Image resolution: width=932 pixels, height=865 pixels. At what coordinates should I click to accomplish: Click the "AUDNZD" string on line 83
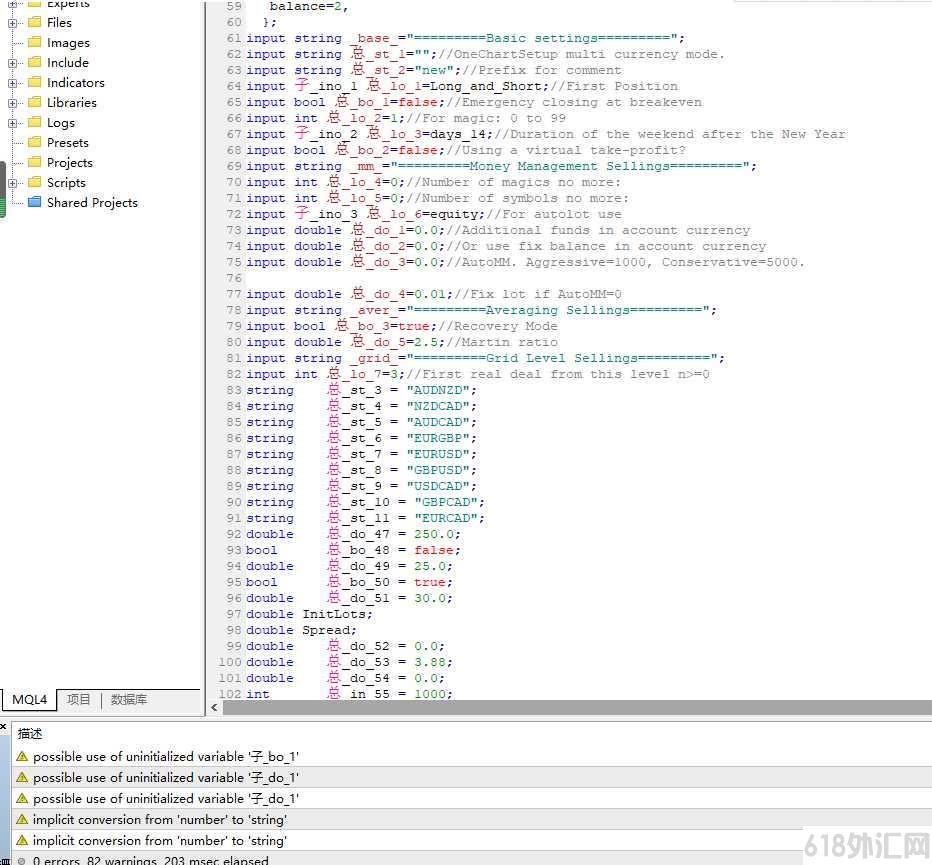coord(438,391)
